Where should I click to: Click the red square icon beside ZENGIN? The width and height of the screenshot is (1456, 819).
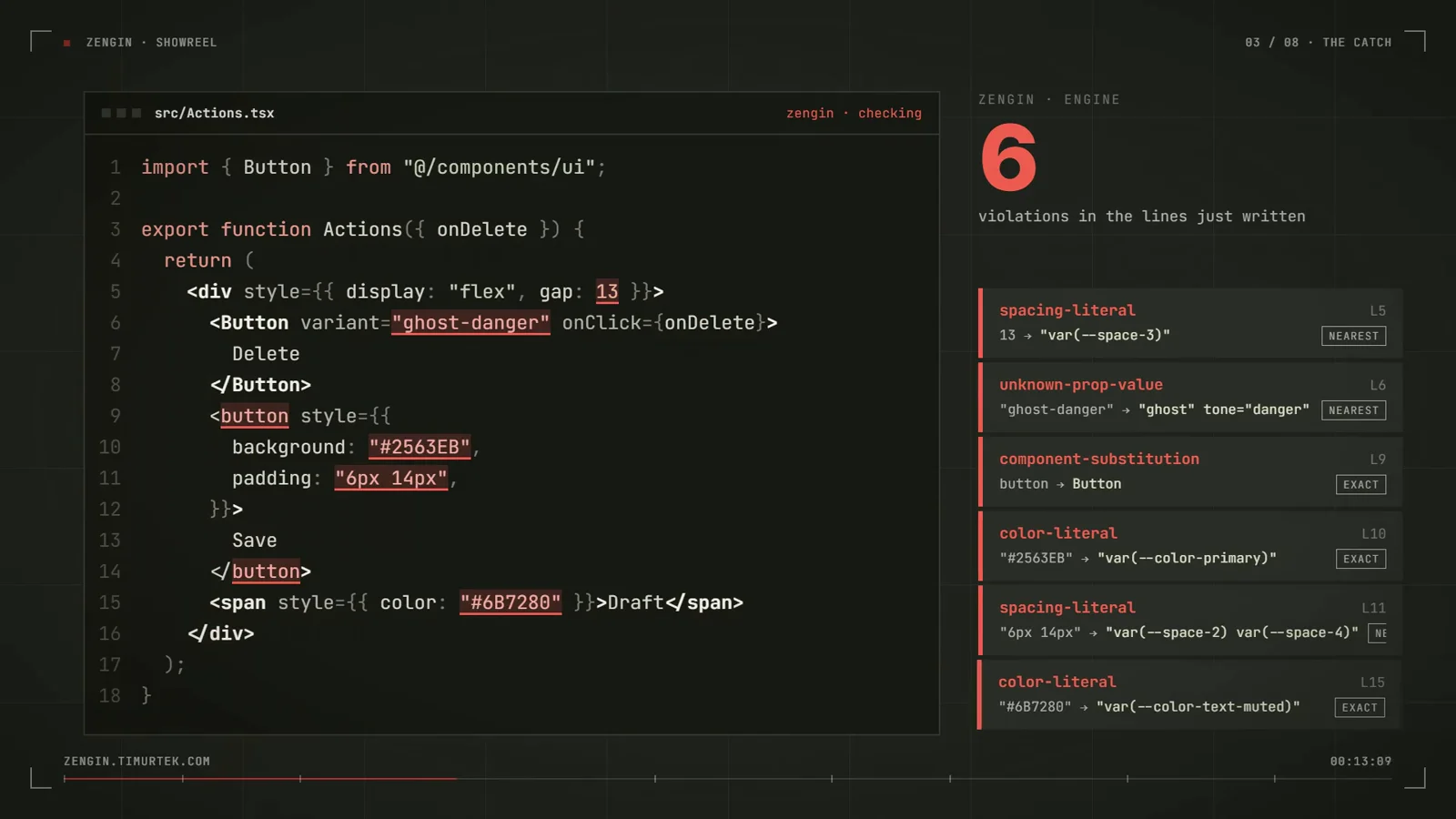coord(67,43)
